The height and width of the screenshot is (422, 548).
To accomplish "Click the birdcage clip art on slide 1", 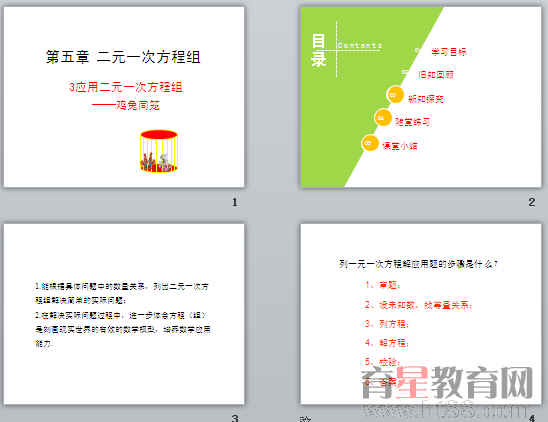I will (159, 151).
